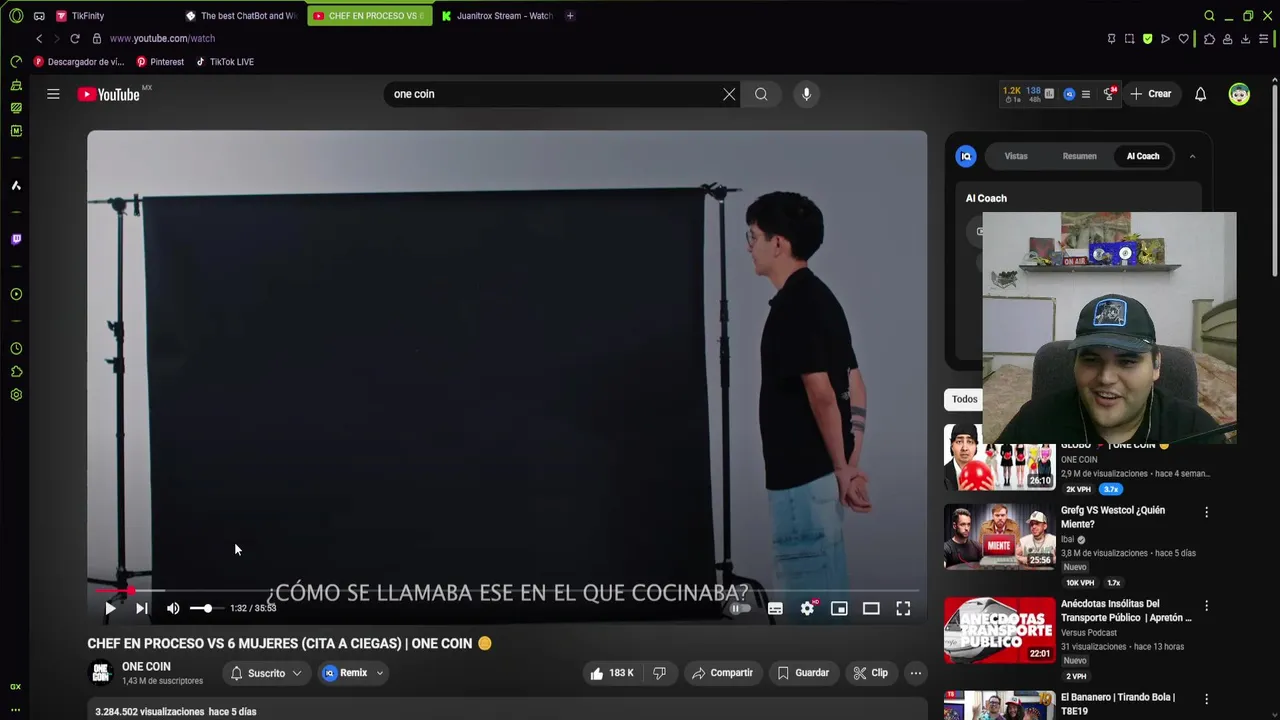Open the vidIQ bar chart stats icon
Image resolution: width=1280 pixels, height=720 pixels.
click(1049, 94)
